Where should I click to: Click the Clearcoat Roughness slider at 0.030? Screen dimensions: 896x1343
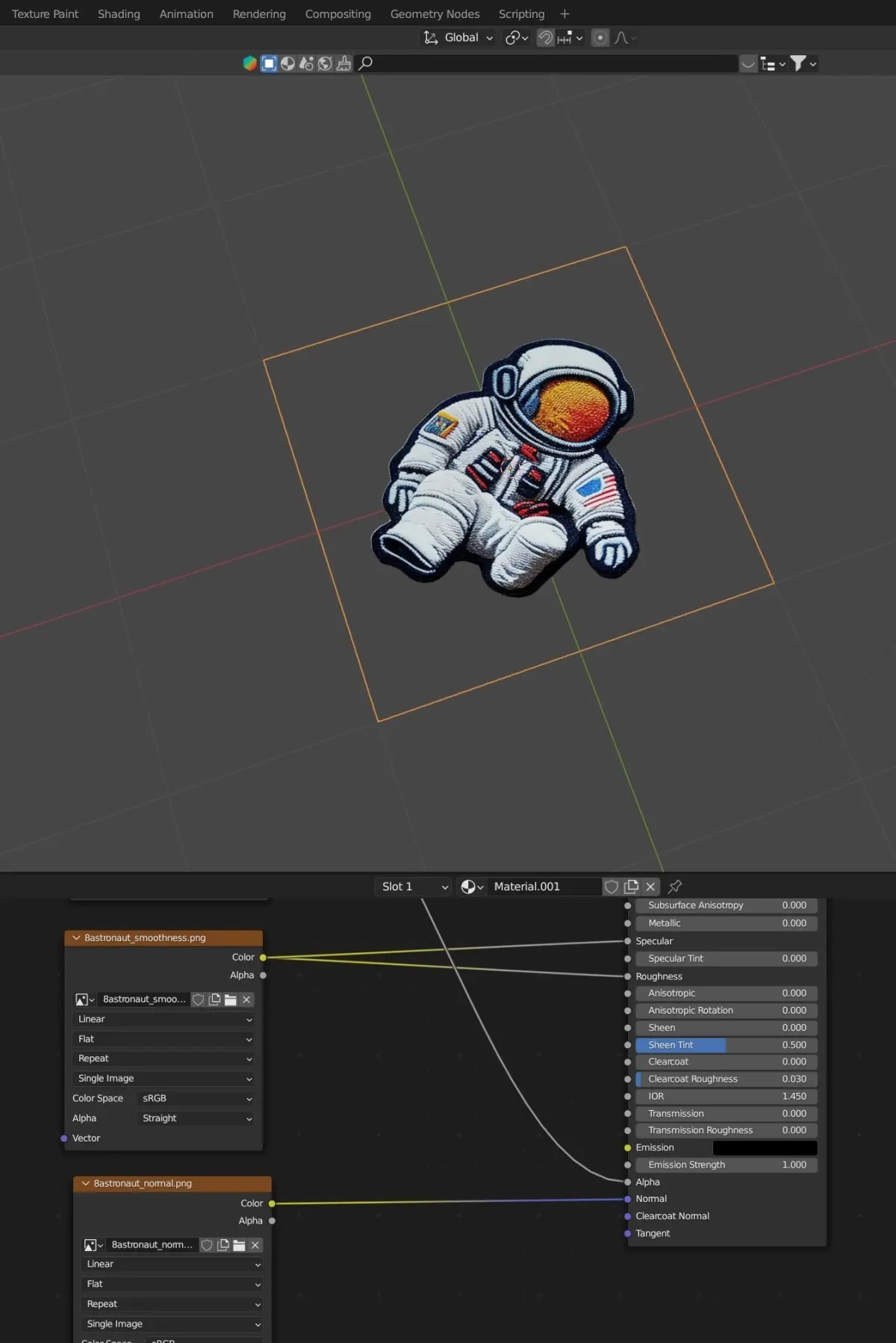(x=727, y=1079)
